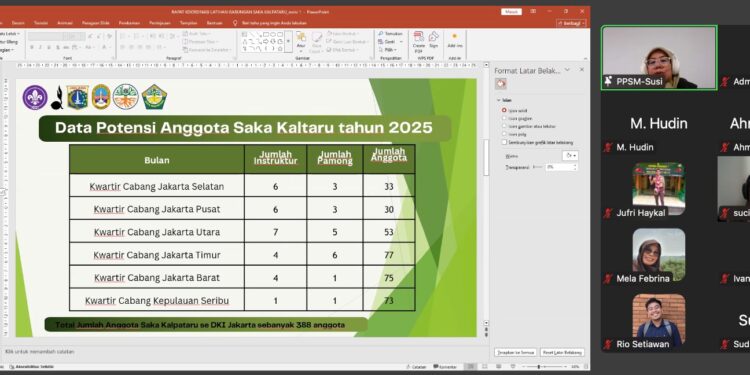Viewport: 750px width, 375px height.
Task: Click the Jumlah Anggota header cell
Action: click(389, 159)
